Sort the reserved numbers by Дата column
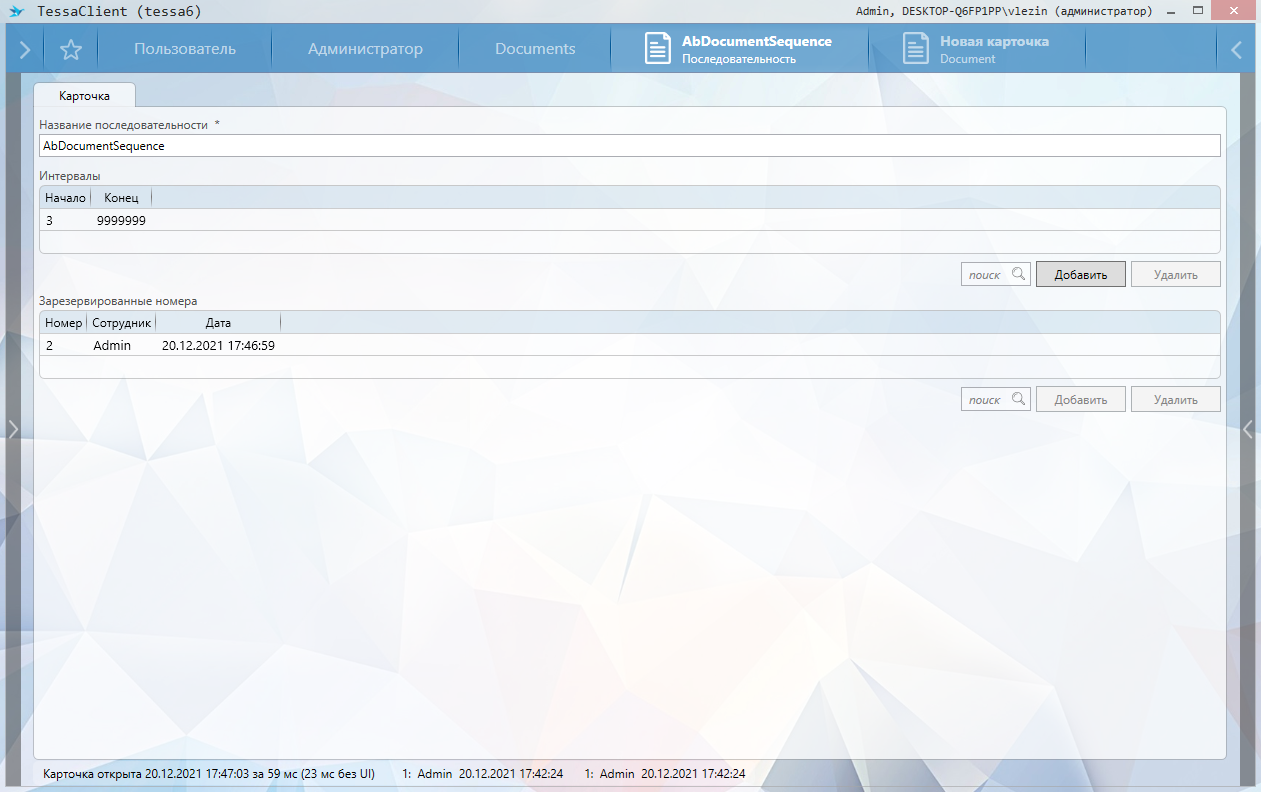 [x=218, y=323]
